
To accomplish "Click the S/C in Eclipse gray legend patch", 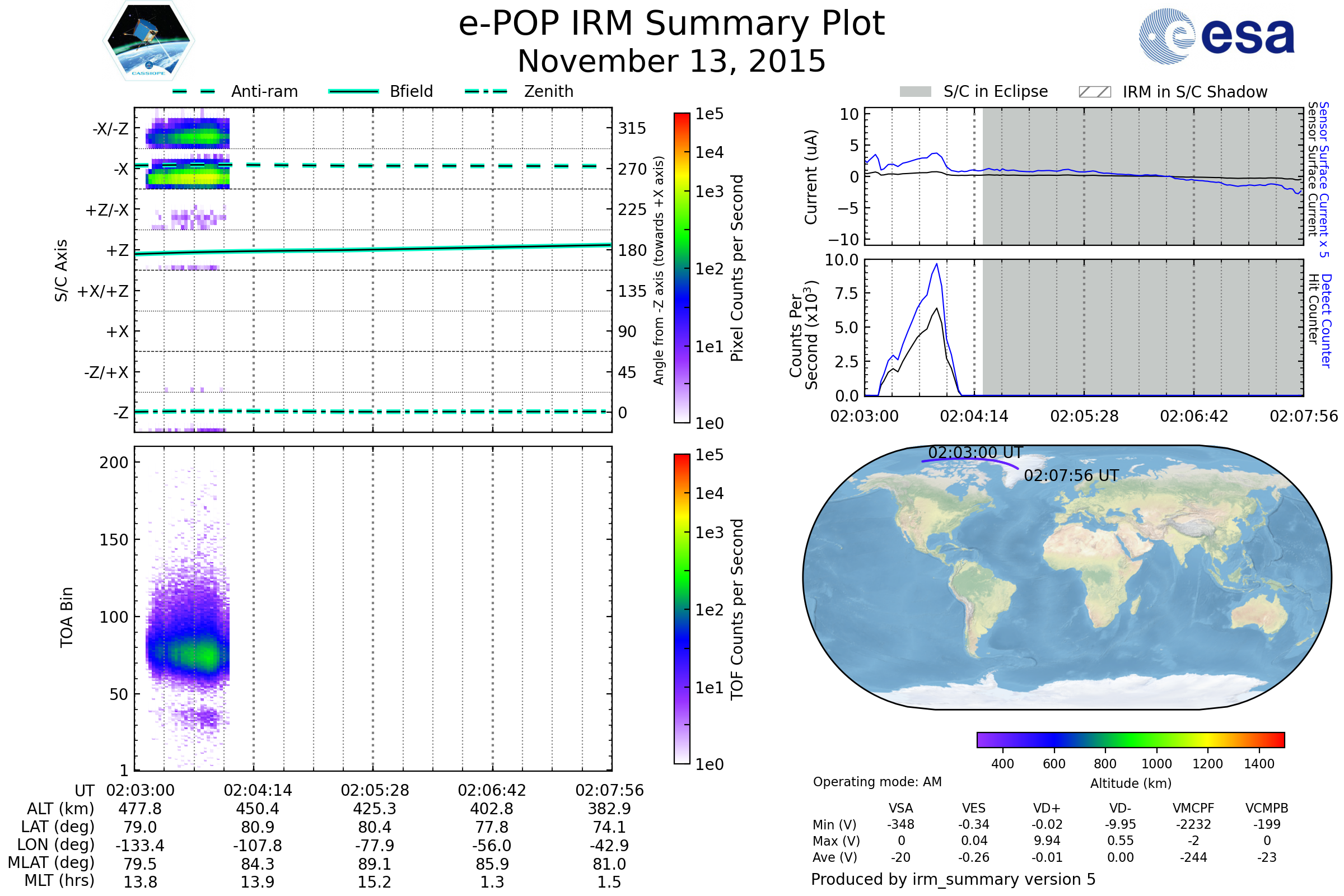I will 915,92.
